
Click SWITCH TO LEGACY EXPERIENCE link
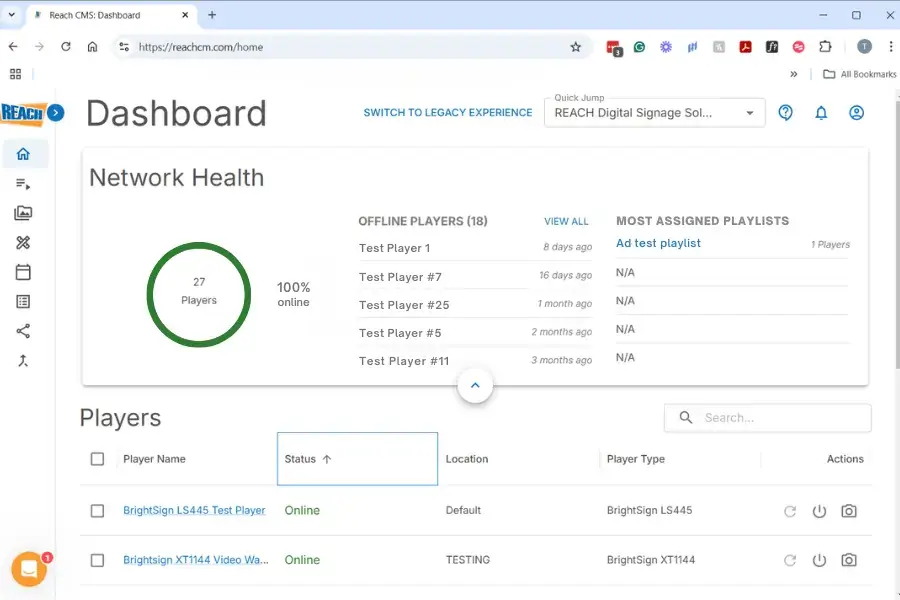(x=447, y=113)
